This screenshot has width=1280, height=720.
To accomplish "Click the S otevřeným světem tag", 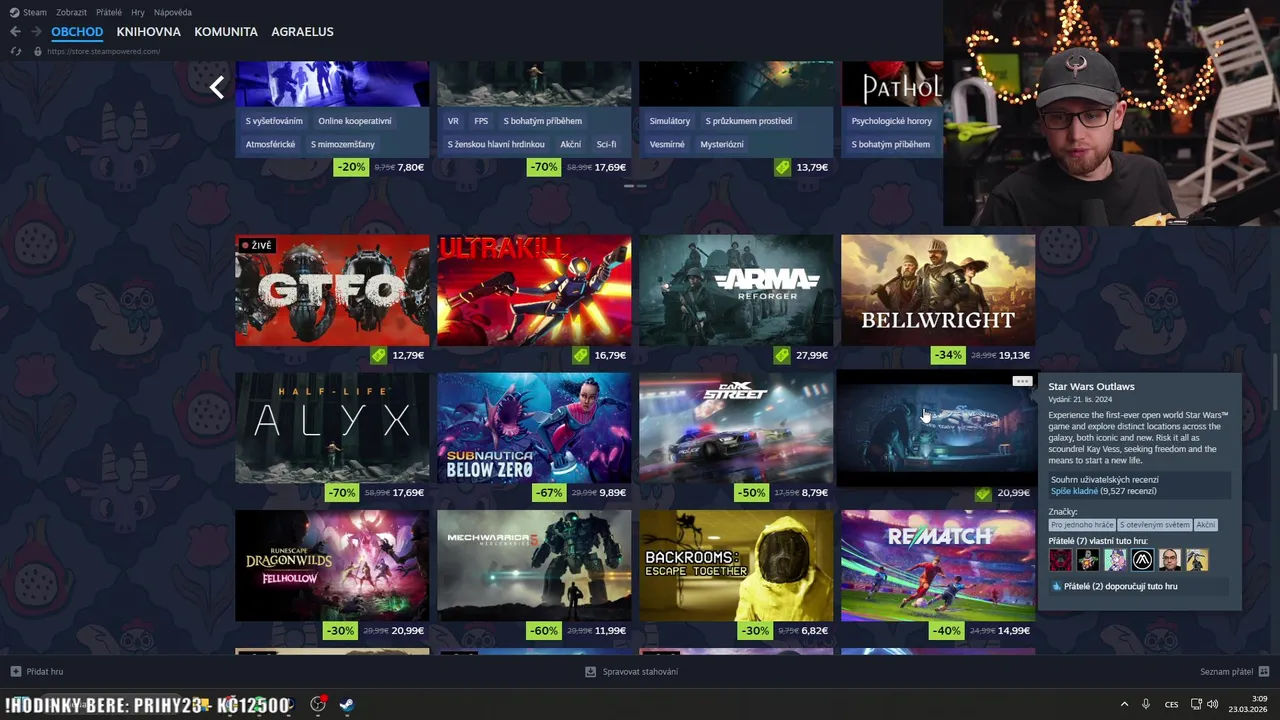I will tap(1155, 525).
